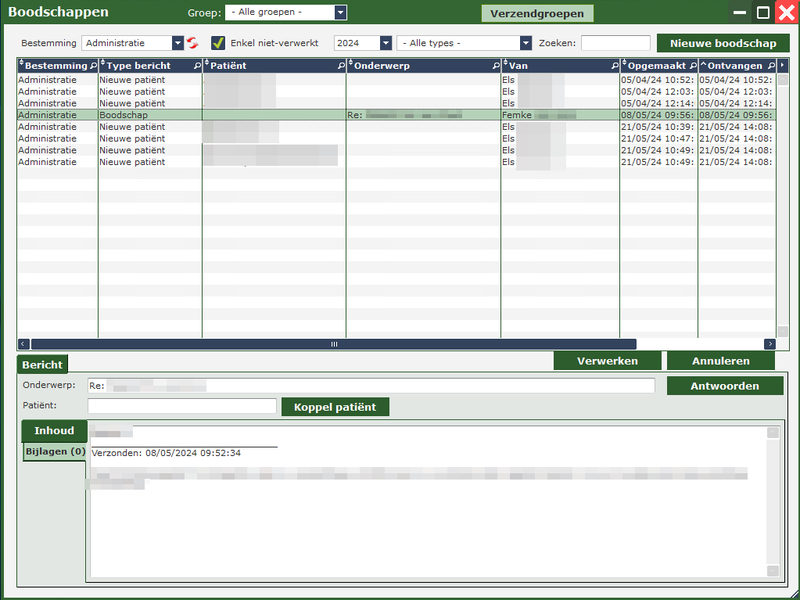Open the Bijlagen (0) tab

coord(54,453)
